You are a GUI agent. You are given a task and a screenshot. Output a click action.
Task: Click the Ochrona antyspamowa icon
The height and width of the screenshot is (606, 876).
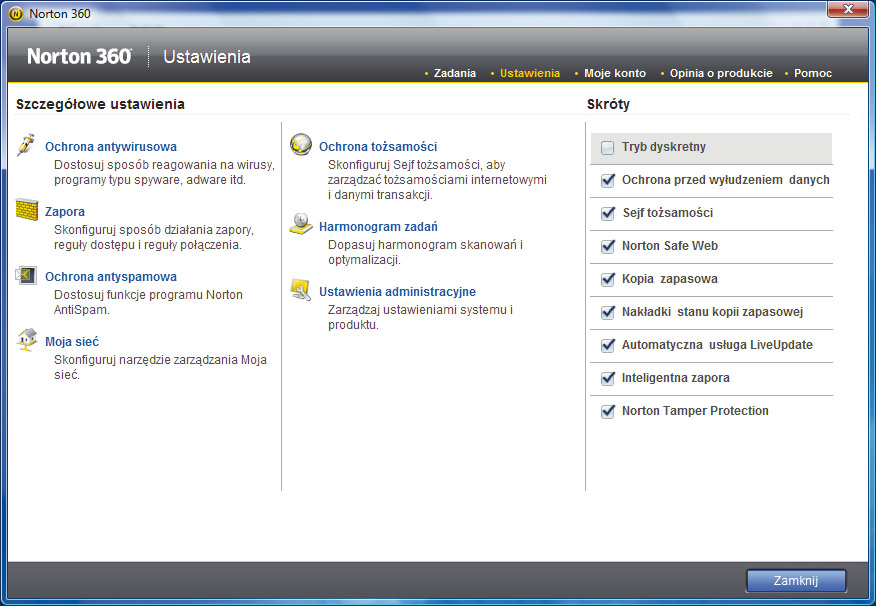coord(27,275)
